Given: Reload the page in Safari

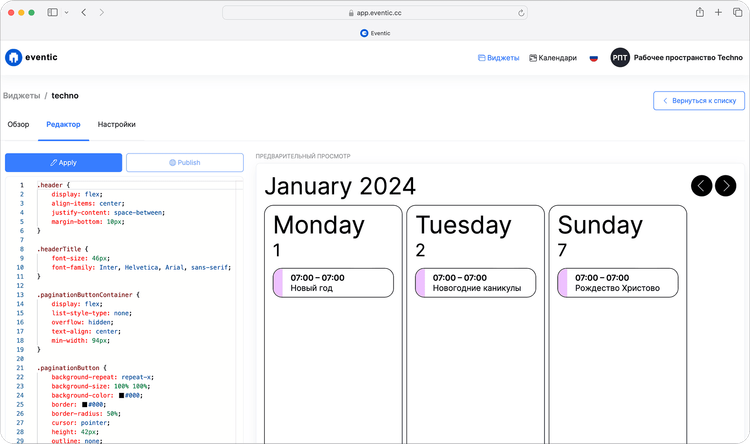Looking at the screenshot, I should click(521, 13).
